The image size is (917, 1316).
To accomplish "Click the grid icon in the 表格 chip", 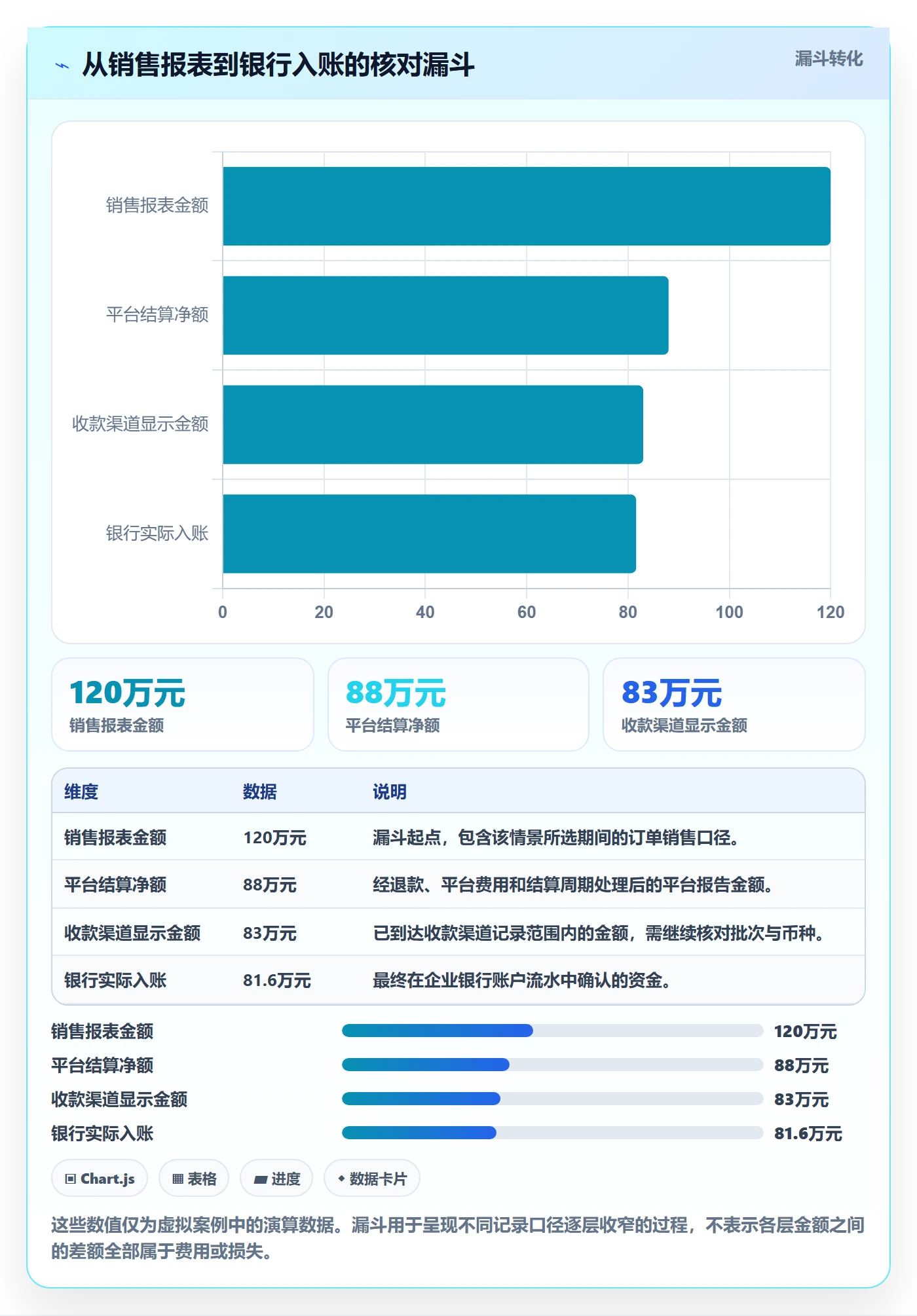I will tap(178, 1179).
